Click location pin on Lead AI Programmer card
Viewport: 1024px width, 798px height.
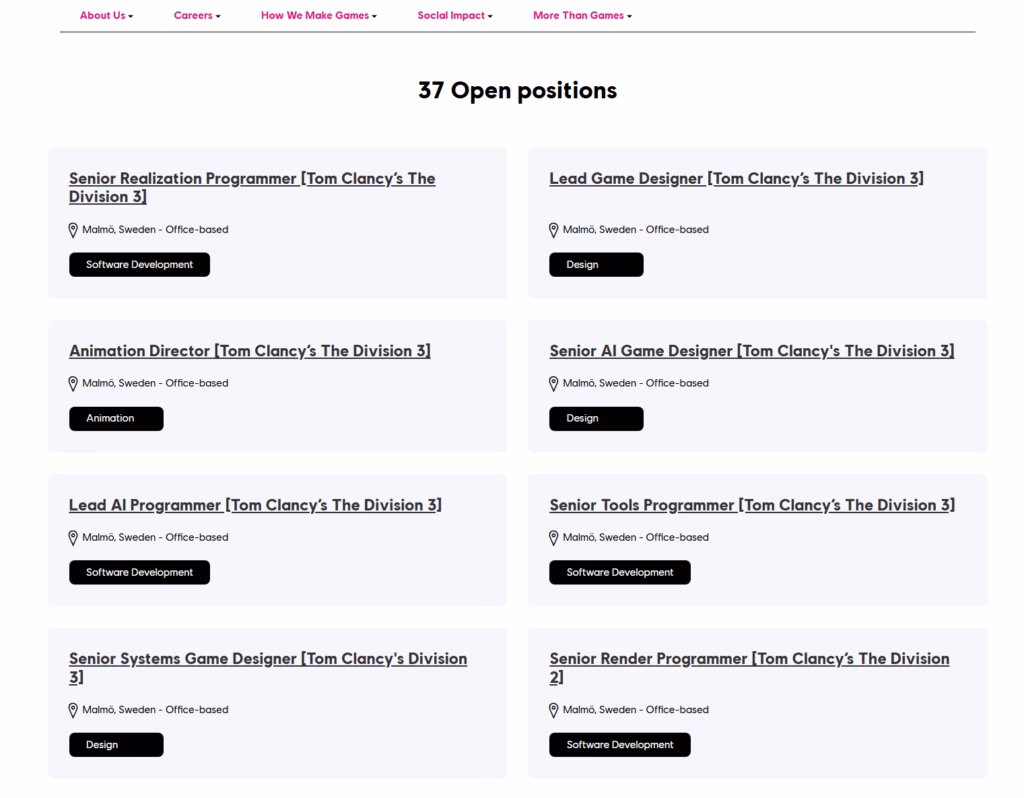[x=73, y=537]
